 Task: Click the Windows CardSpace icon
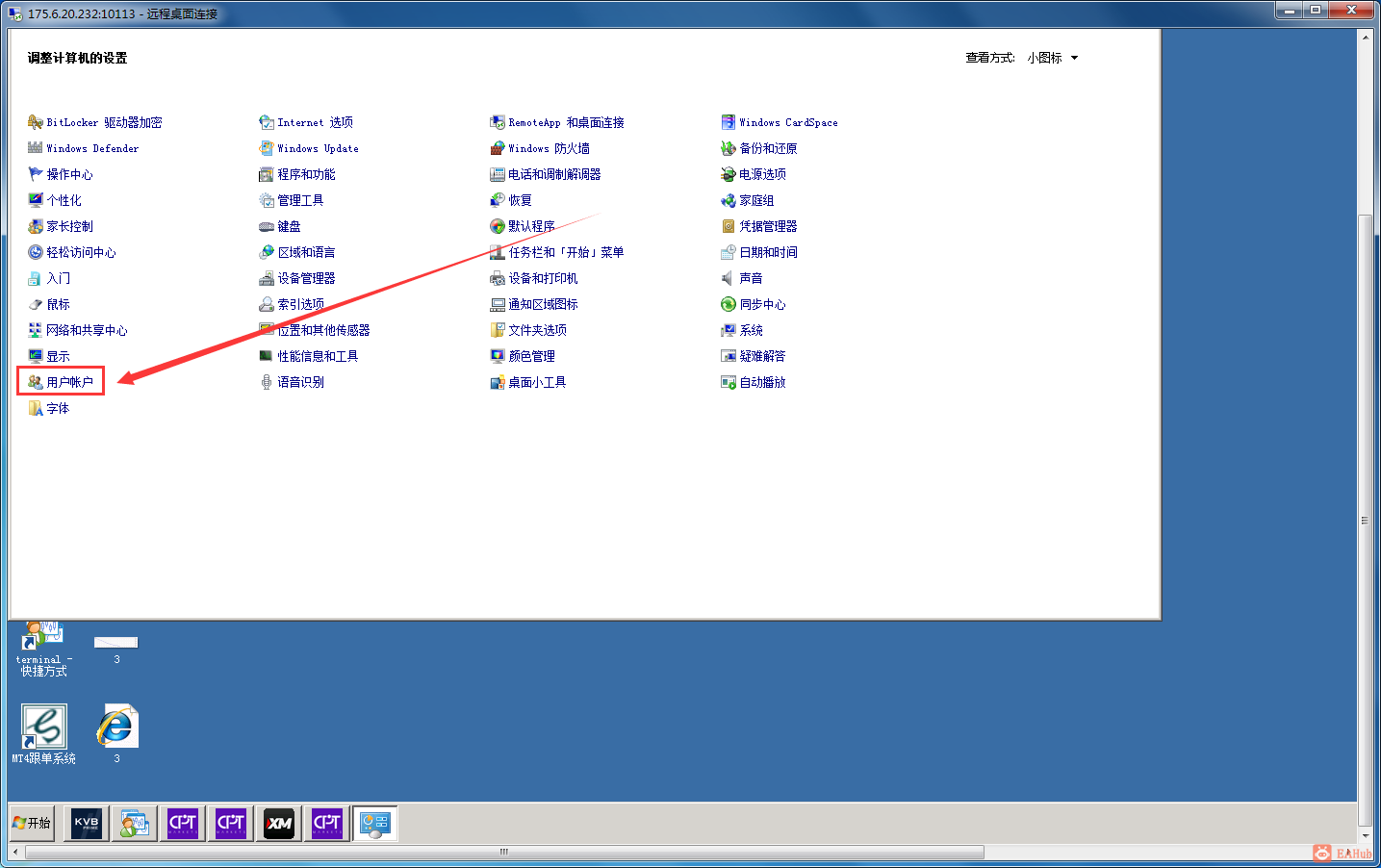coord(729,122)
